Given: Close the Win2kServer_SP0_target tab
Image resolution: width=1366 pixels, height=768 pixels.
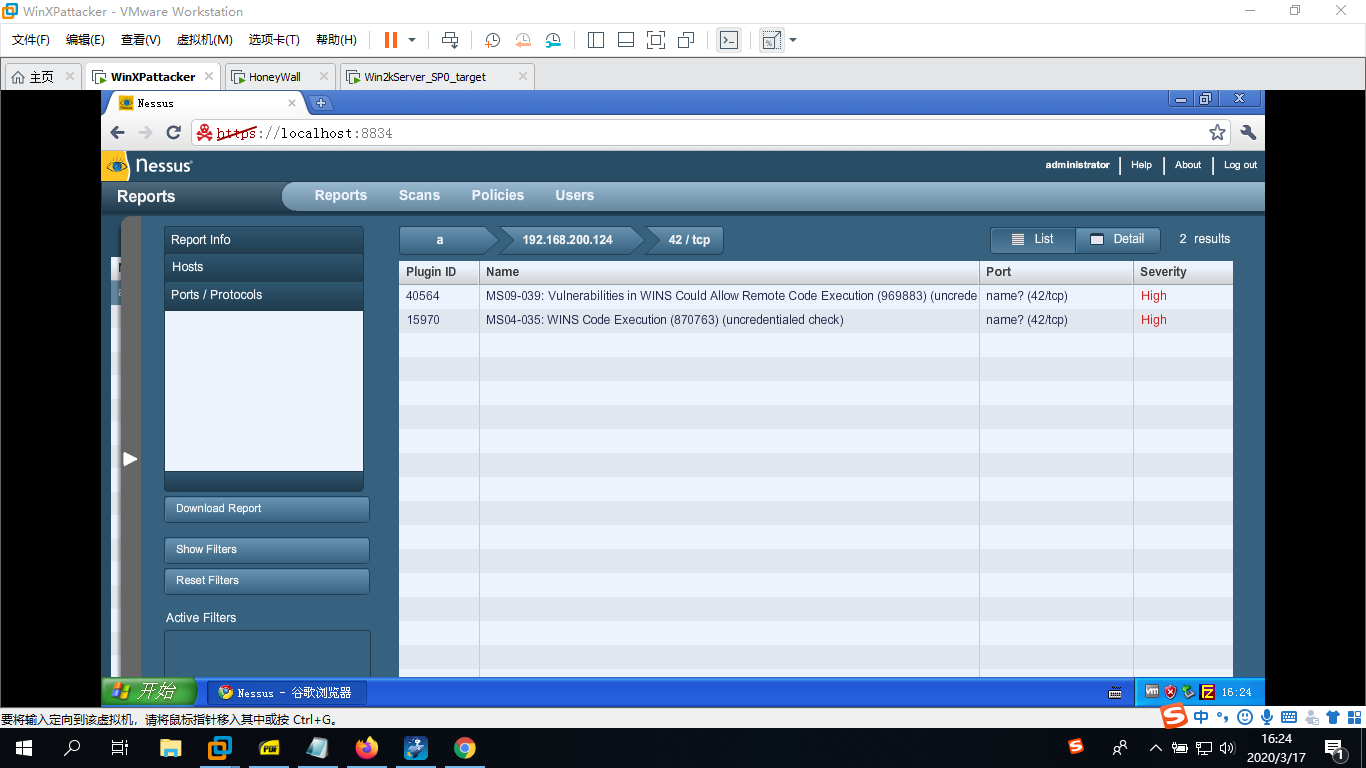Looking at the screenshot, I should pyautogui.click(x=522, y=76).
